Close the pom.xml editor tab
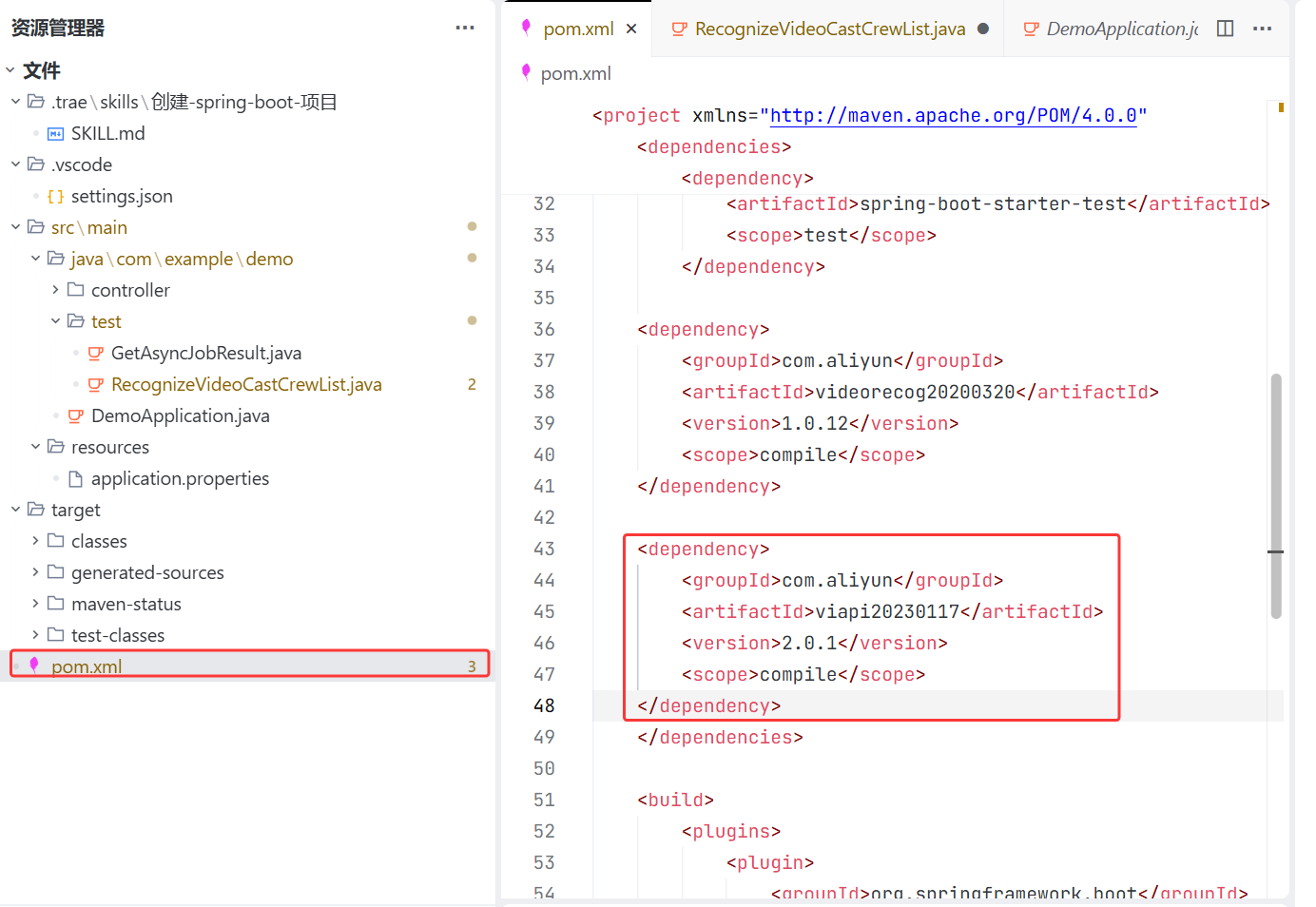 tap(631, 29)
